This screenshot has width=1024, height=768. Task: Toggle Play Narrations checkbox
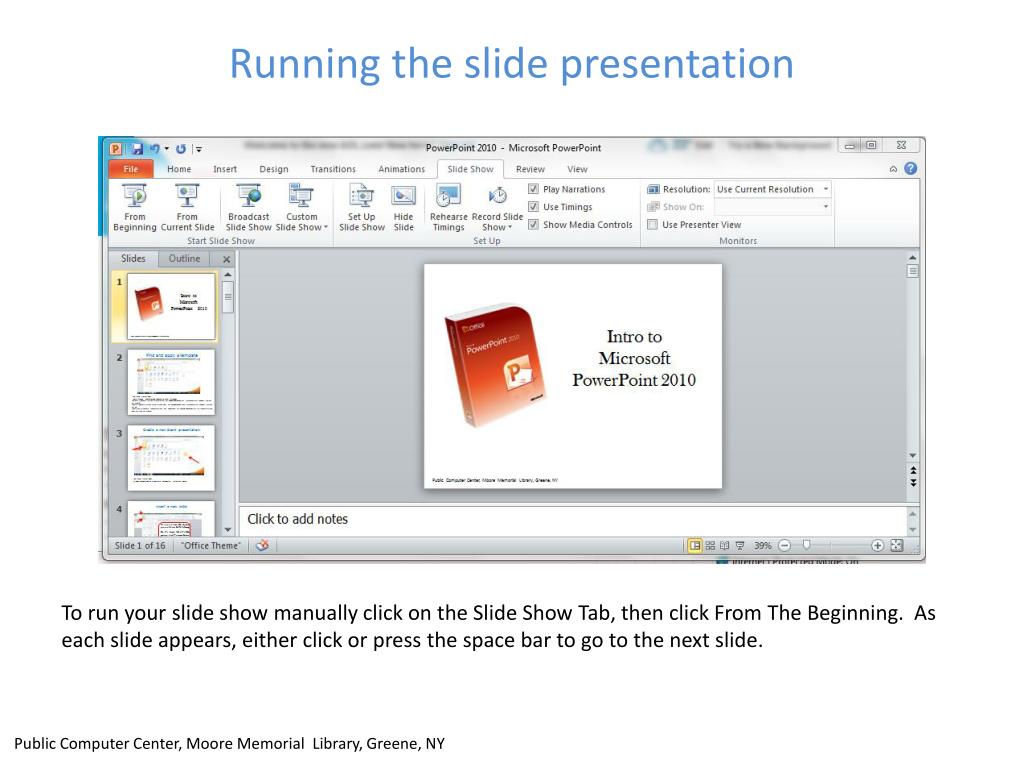[533, 189]
